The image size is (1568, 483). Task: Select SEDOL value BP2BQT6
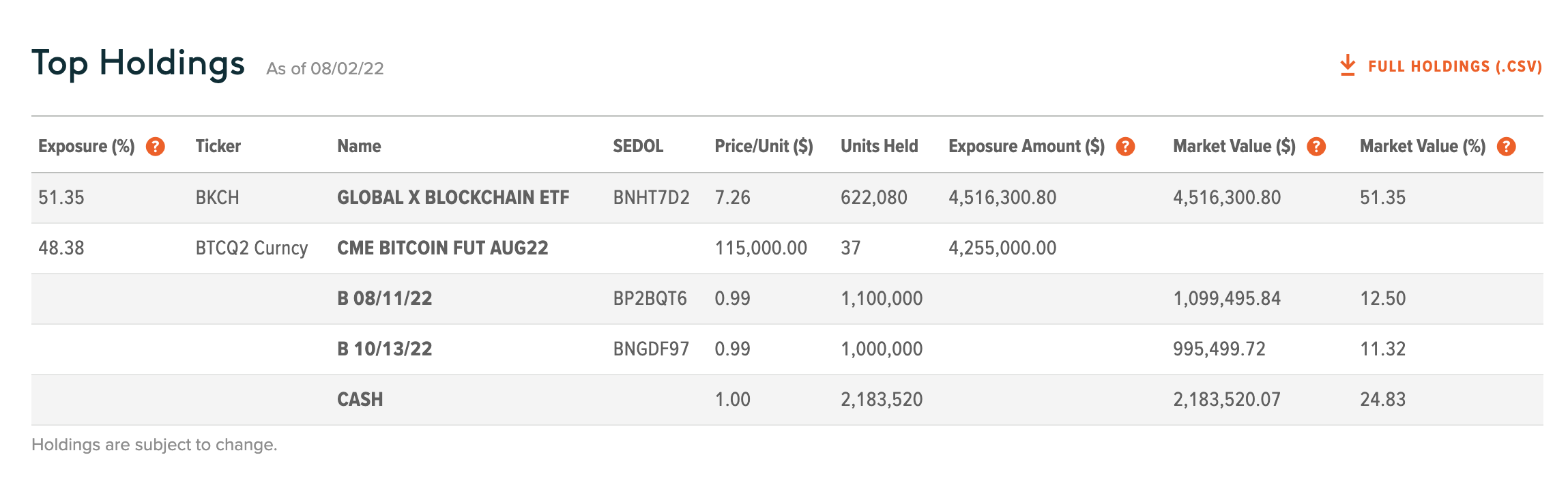(650, 299)
